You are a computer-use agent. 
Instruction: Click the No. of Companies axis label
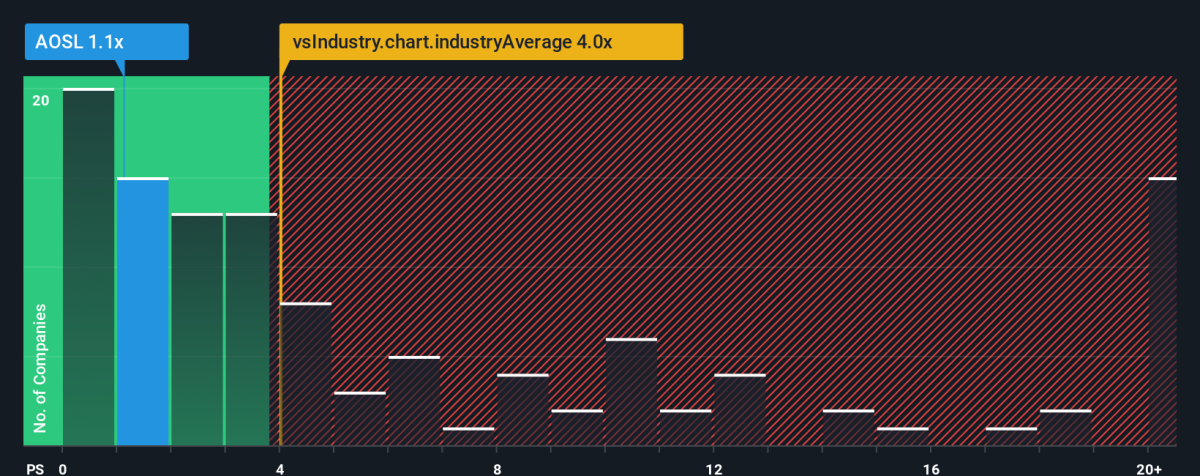tap(41, 370)
